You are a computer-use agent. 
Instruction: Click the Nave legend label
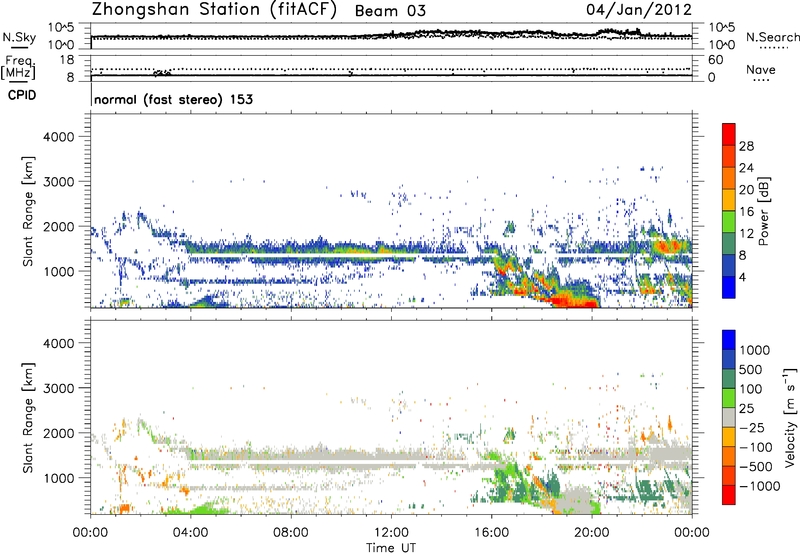coord(761,70)
